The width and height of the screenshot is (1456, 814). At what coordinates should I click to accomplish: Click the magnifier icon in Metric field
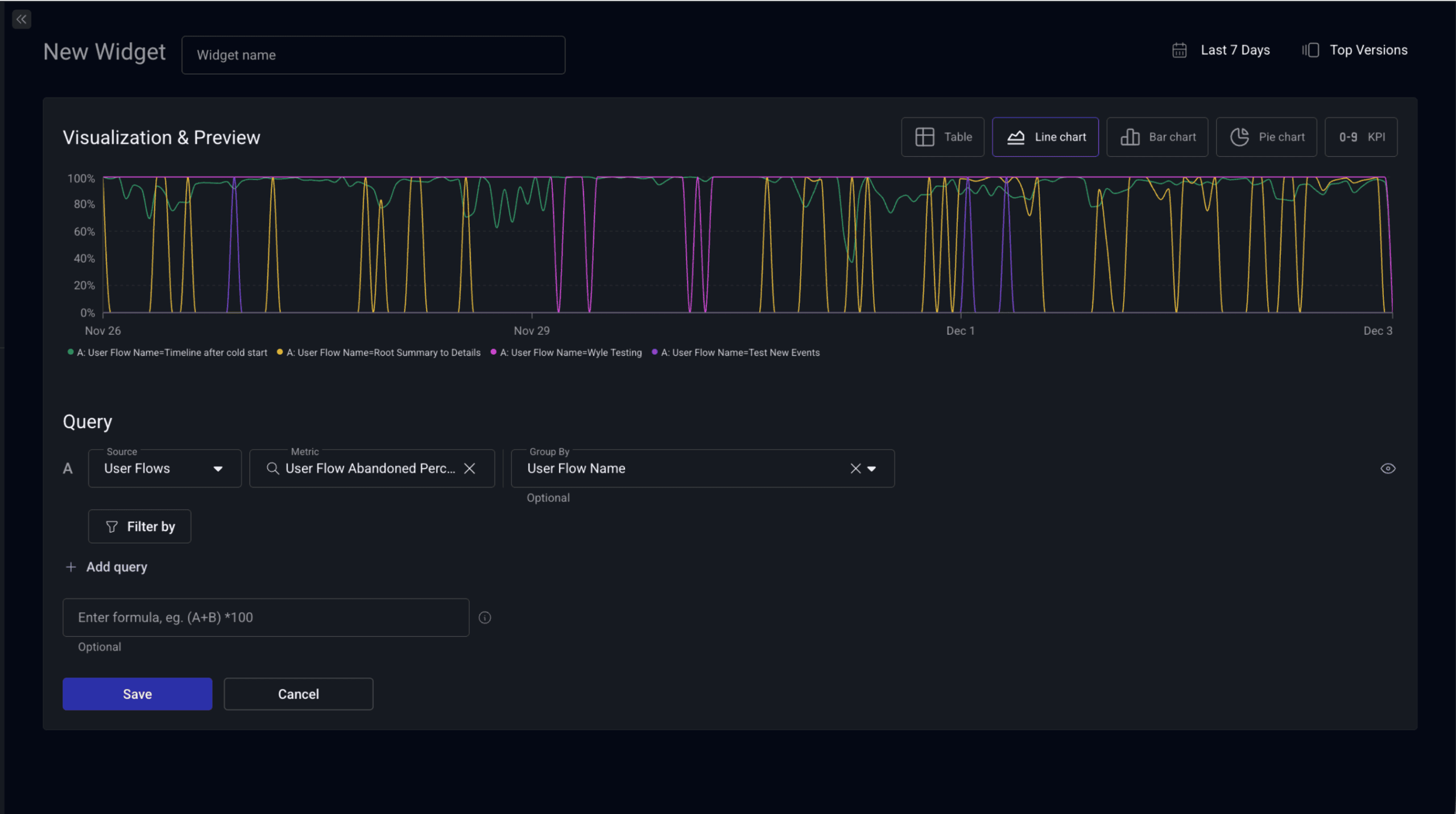[x=272, y=468]
